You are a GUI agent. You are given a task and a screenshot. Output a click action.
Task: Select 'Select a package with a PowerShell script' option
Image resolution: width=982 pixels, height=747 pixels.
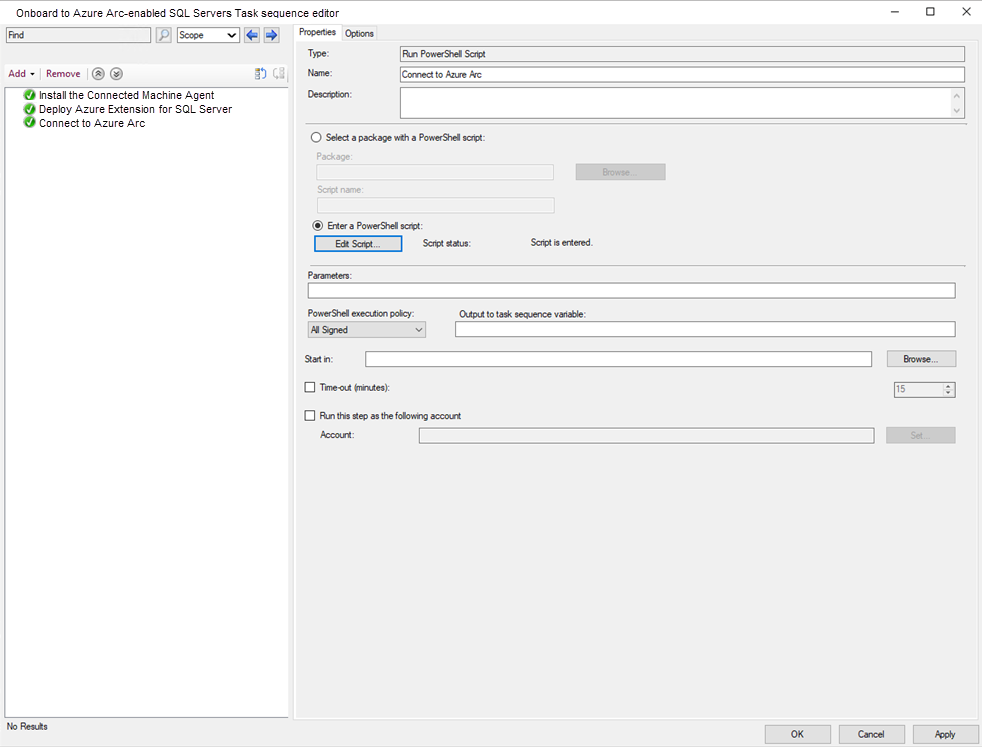tap(316, 137)
